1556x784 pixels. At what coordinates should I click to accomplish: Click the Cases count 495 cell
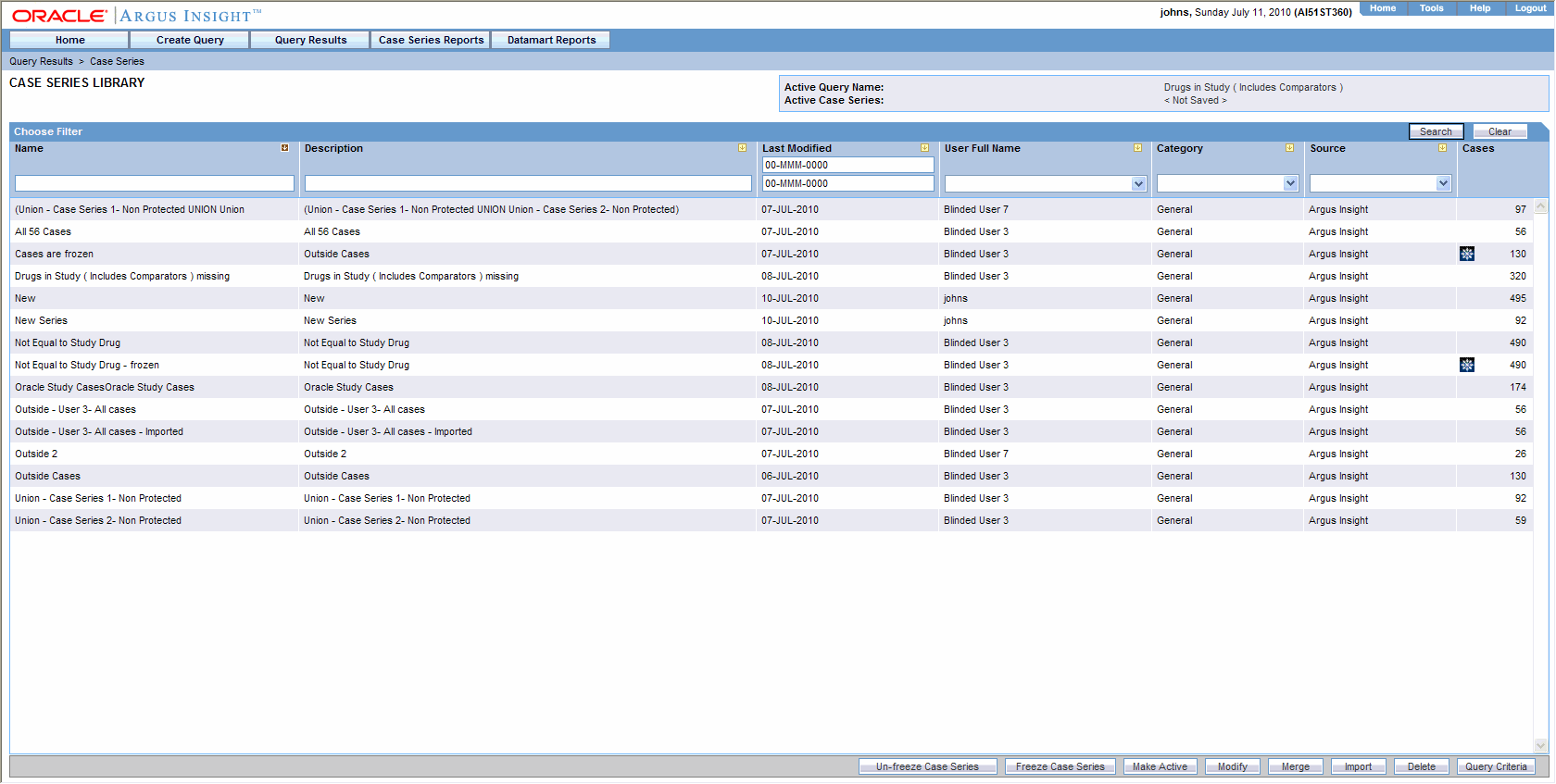(1517, 298)
